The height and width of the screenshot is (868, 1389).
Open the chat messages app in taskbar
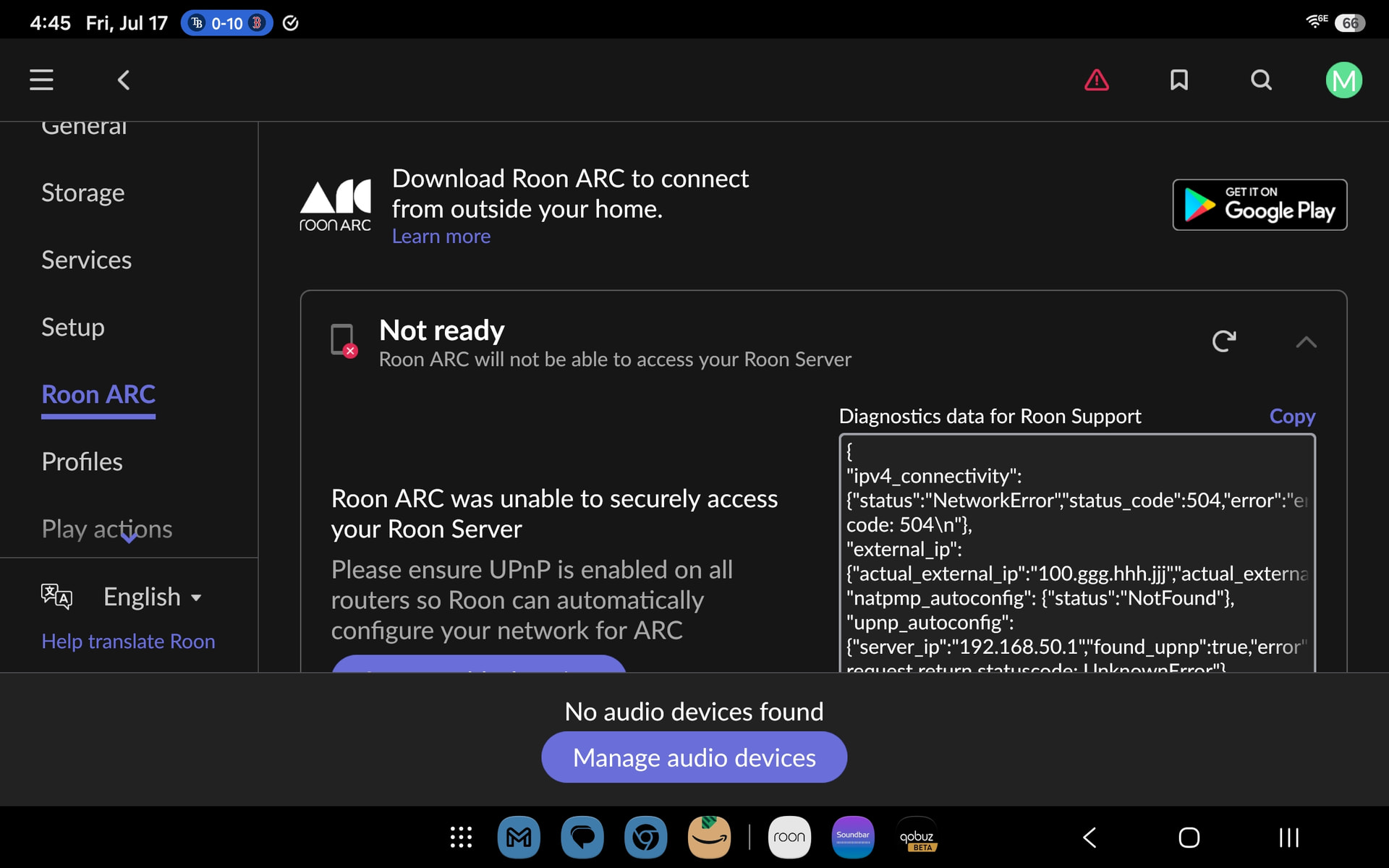[582, 838]
